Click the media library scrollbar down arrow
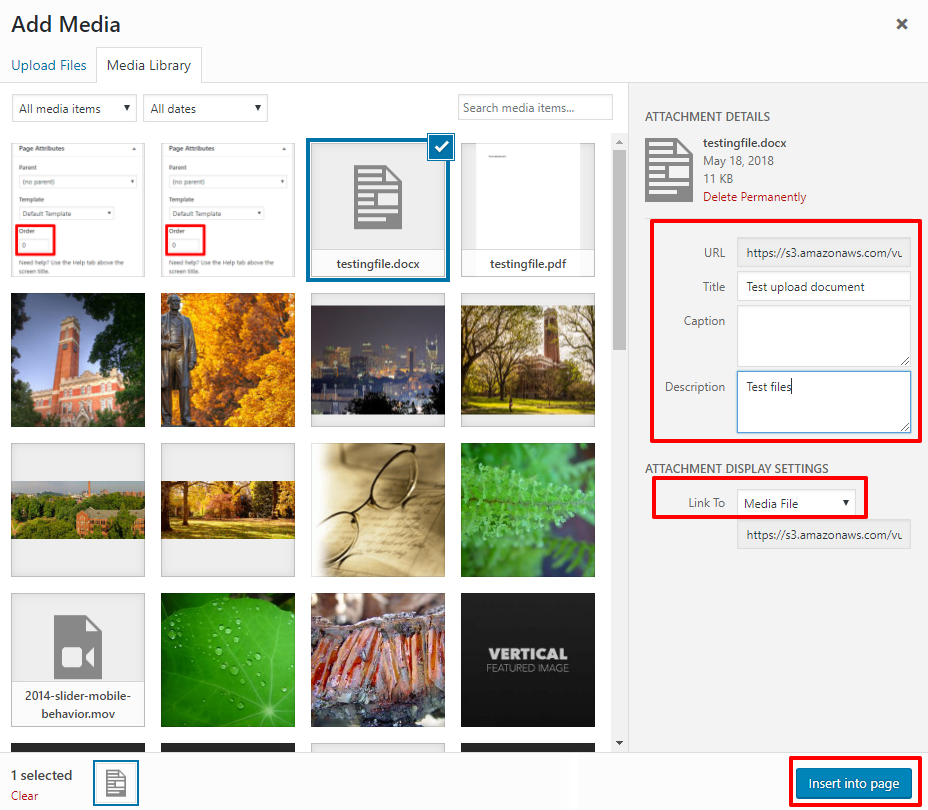This screenshot has height=810, width=928. [x=619, y=743]
